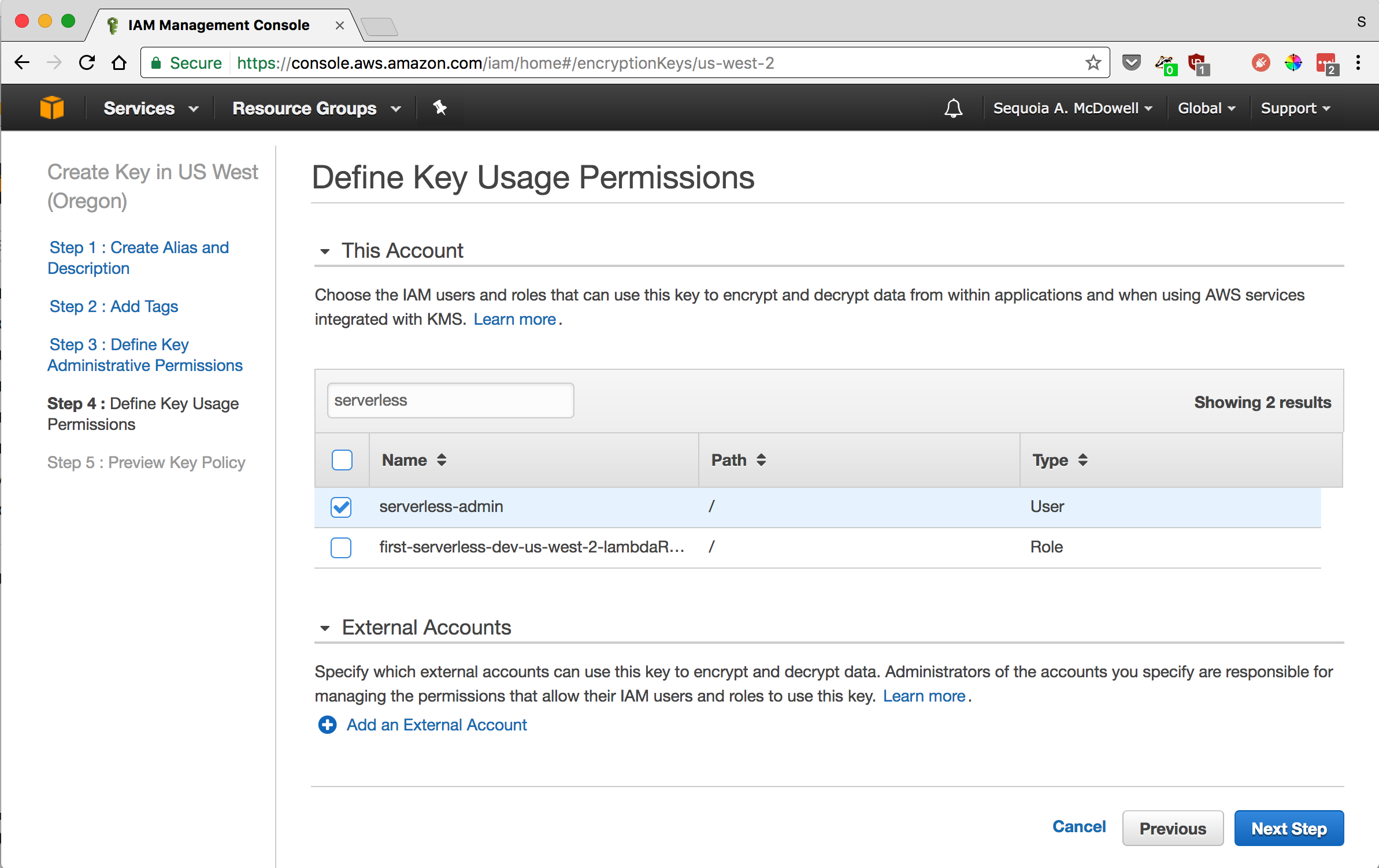
Task: Select the IAM Management Console tab
Action: point(218,25)
